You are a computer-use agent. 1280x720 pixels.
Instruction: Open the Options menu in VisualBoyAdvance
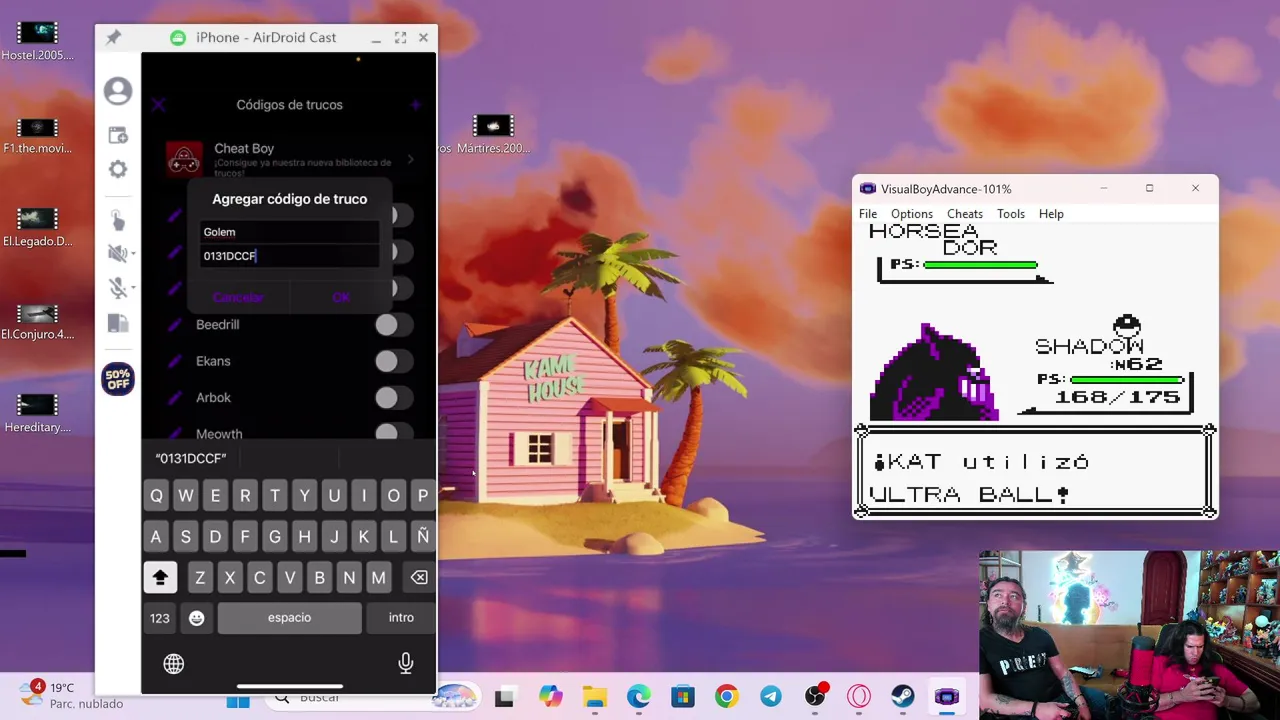click(x=912, y=214)
